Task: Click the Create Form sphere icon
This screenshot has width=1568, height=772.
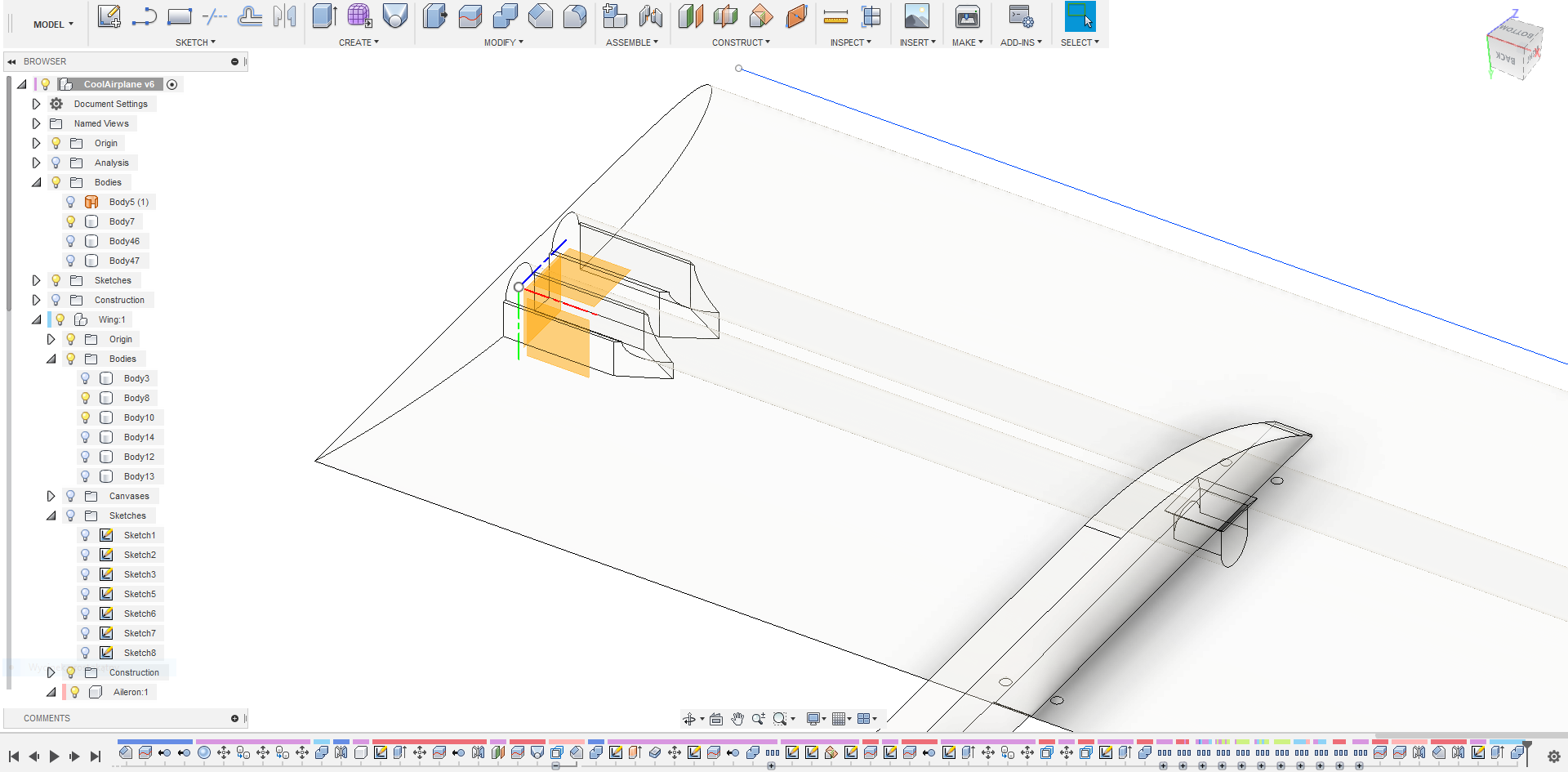Action: pyautogui.click(x=360, y=16)
